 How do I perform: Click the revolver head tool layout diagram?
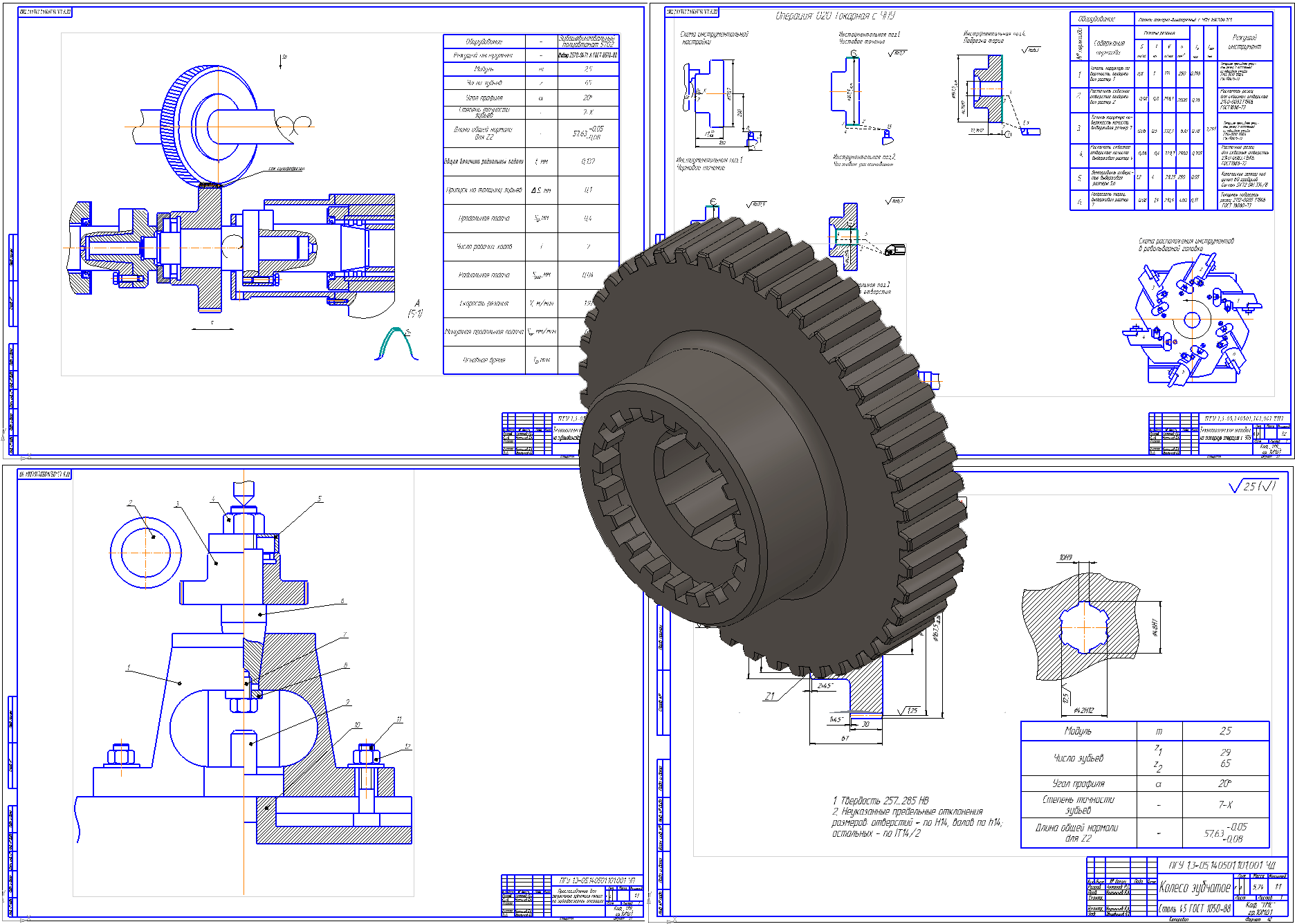[1191, 320]
